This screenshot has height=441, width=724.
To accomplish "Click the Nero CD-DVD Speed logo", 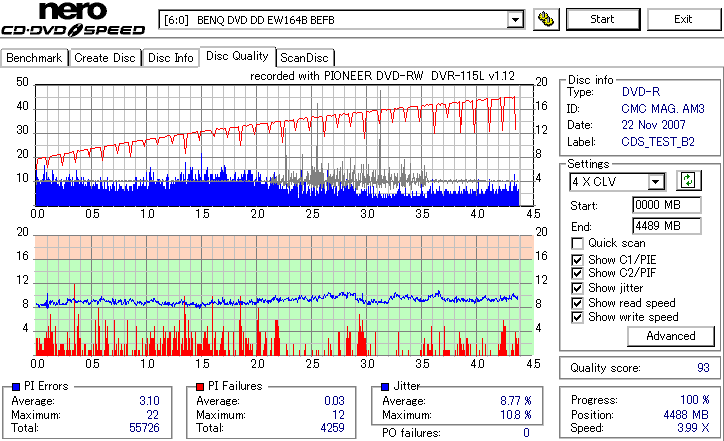I will (72, 19).
